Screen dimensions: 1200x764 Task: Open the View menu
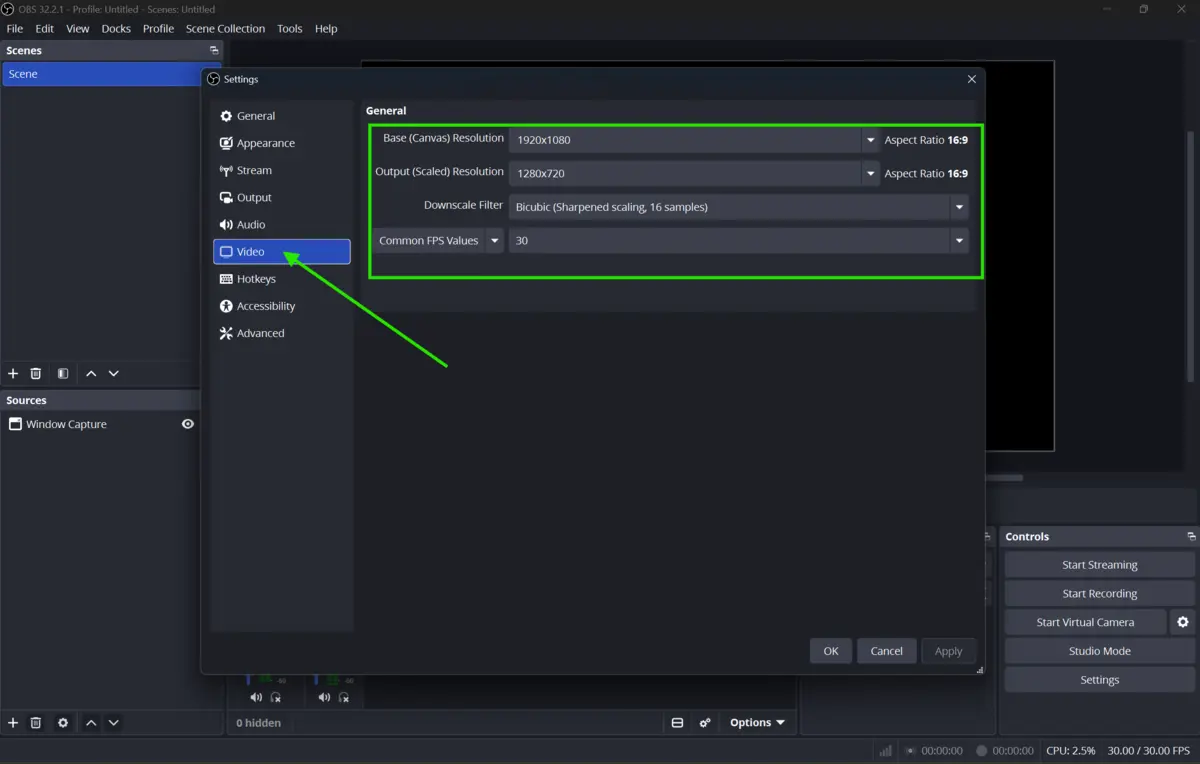point(78,28)
